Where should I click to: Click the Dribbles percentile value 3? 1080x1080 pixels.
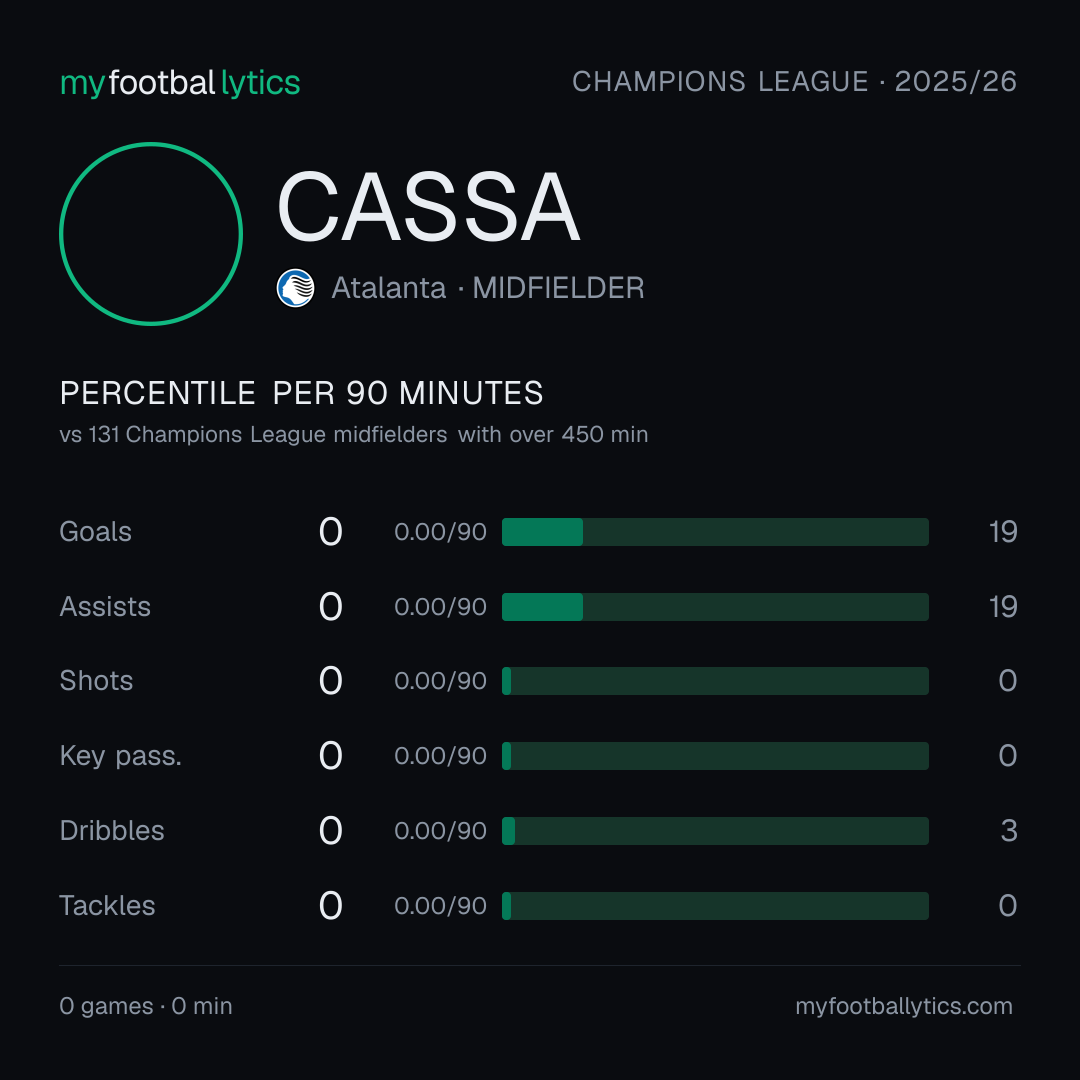click(1008, 831)
